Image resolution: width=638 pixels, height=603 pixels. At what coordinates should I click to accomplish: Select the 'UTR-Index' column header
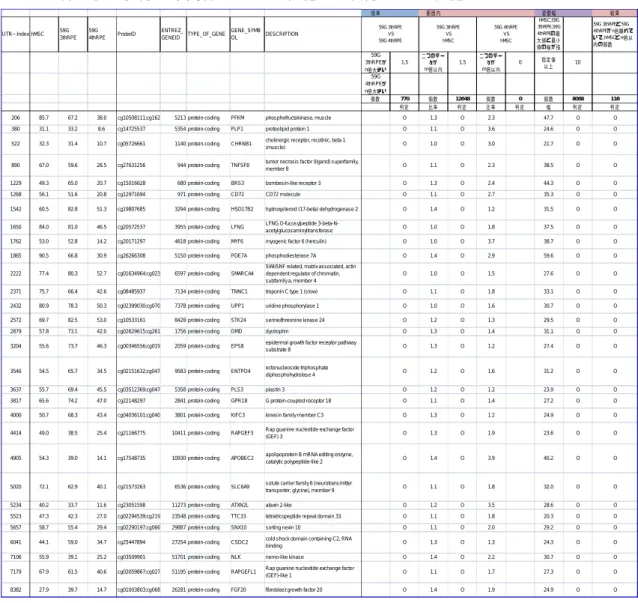coord(15,34)
